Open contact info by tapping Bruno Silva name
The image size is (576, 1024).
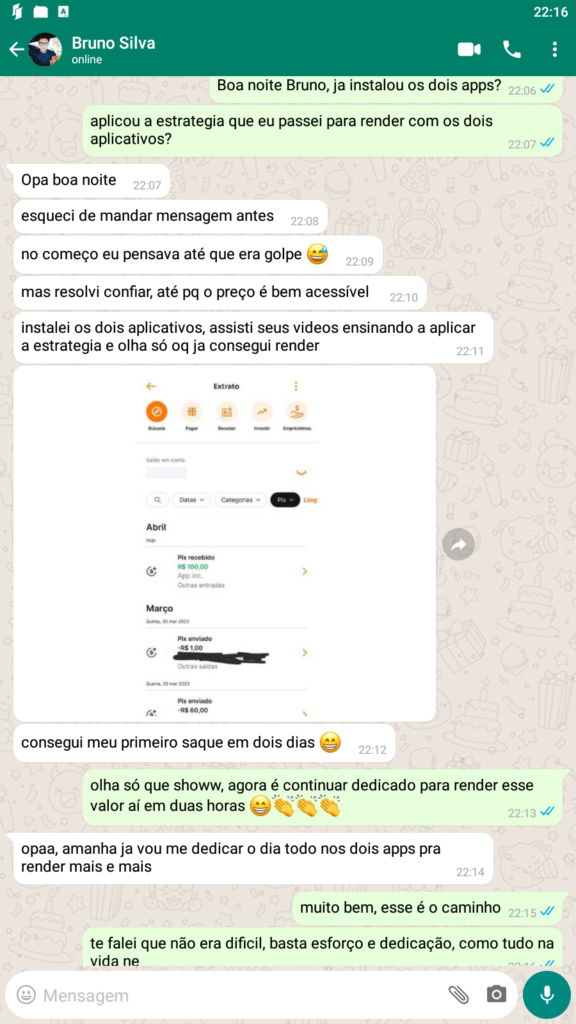[x=113, y=44]
